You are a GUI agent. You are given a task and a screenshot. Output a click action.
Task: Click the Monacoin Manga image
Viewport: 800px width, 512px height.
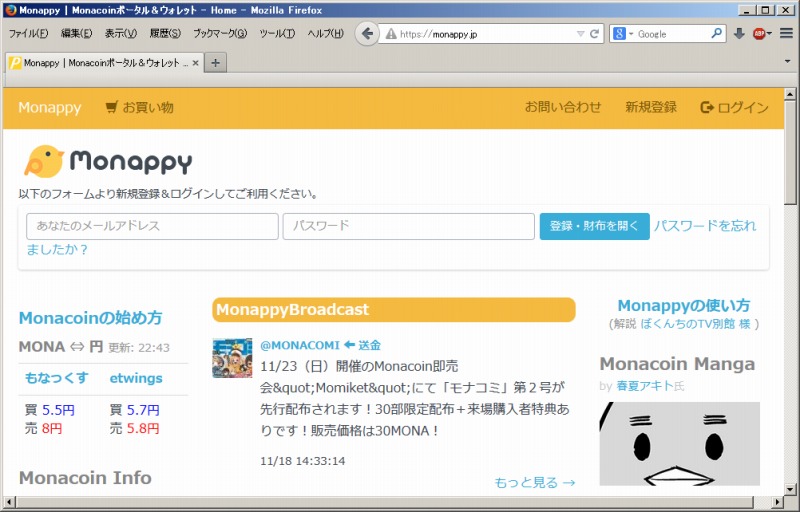[x=679, y=444]
